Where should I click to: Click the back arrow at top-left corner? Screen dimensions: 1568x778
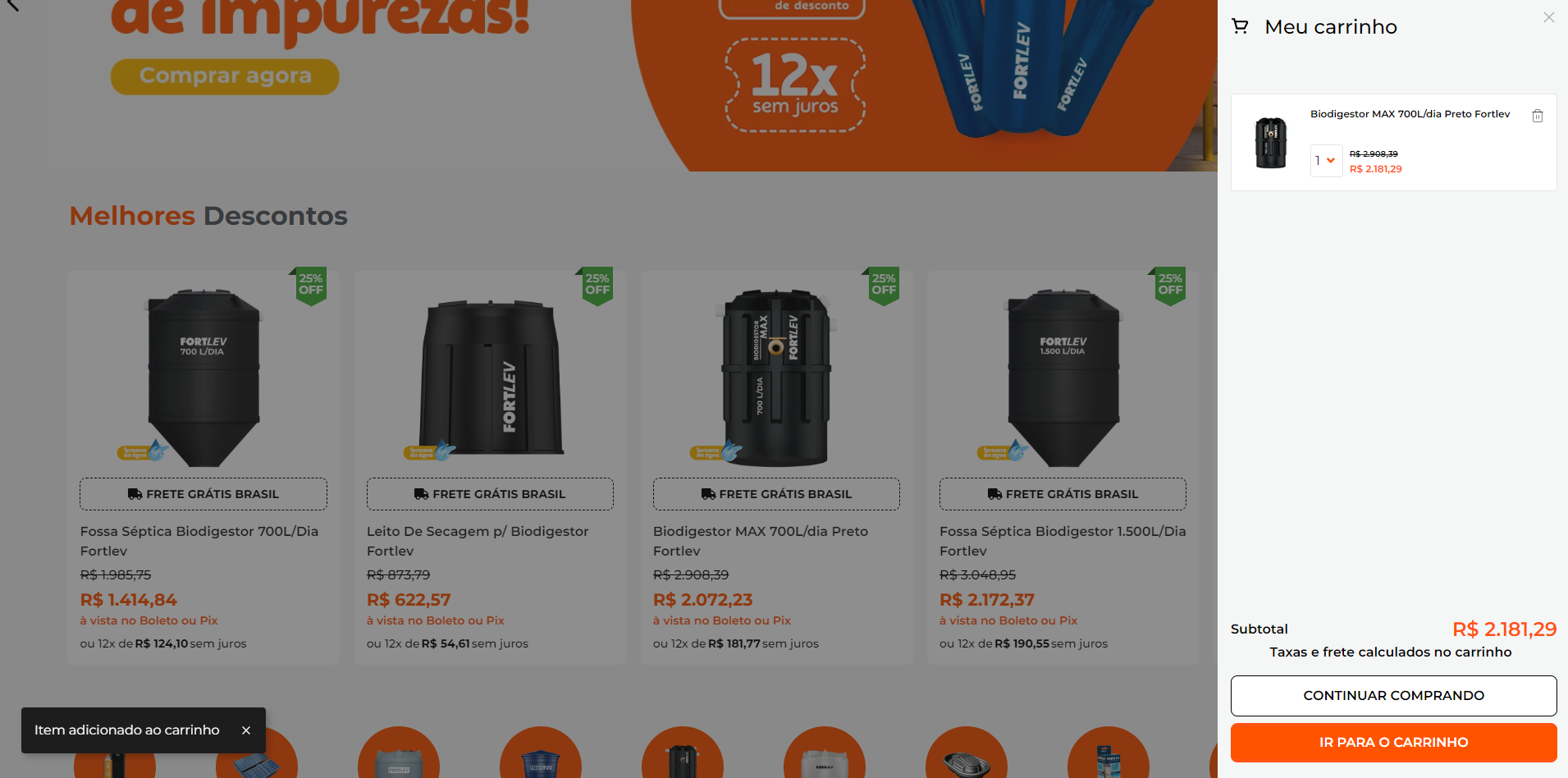pyautogui.click(x=11, y=5)
